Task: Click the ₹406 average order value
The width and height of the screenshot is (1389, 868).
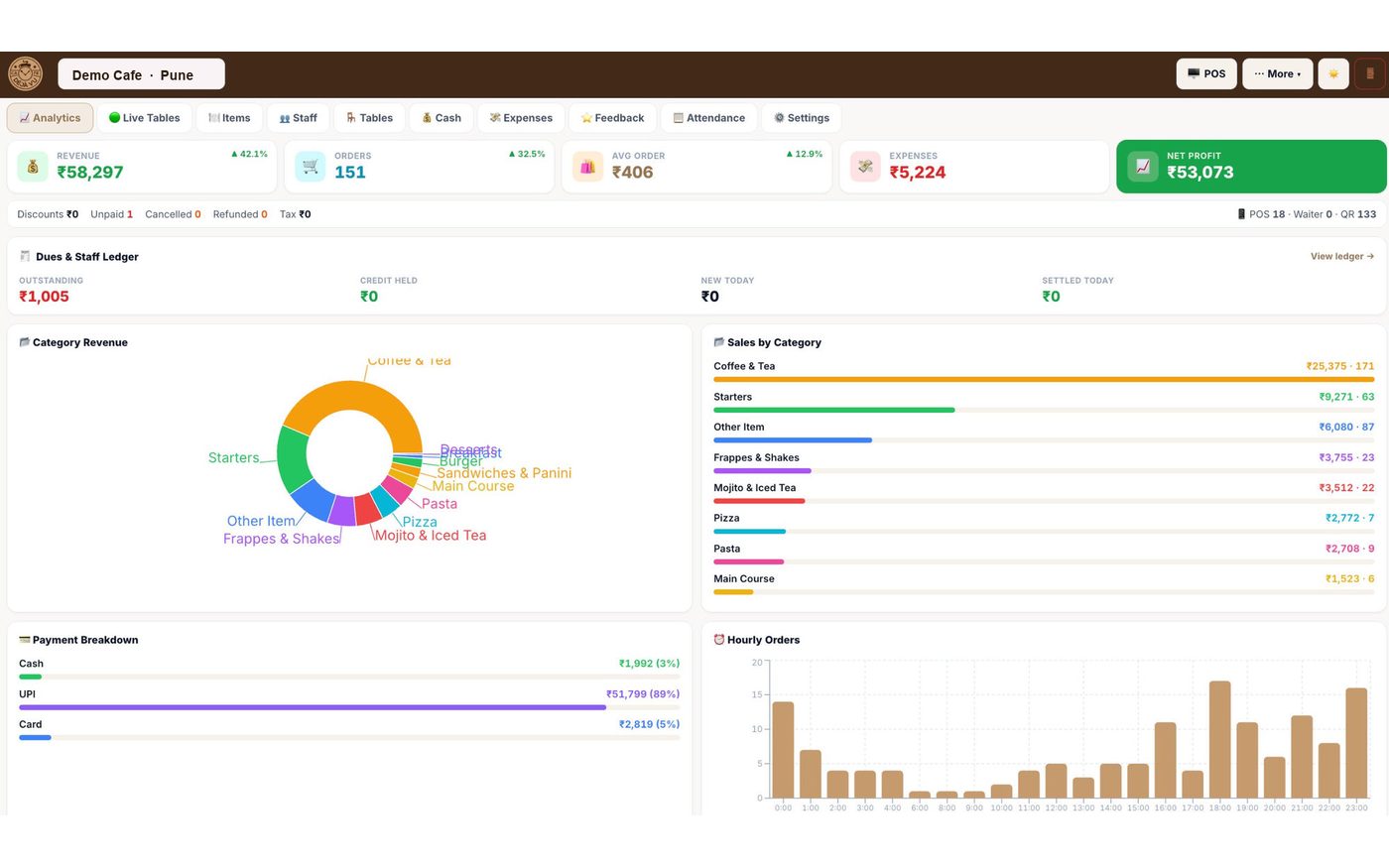Action: point(632,173)
